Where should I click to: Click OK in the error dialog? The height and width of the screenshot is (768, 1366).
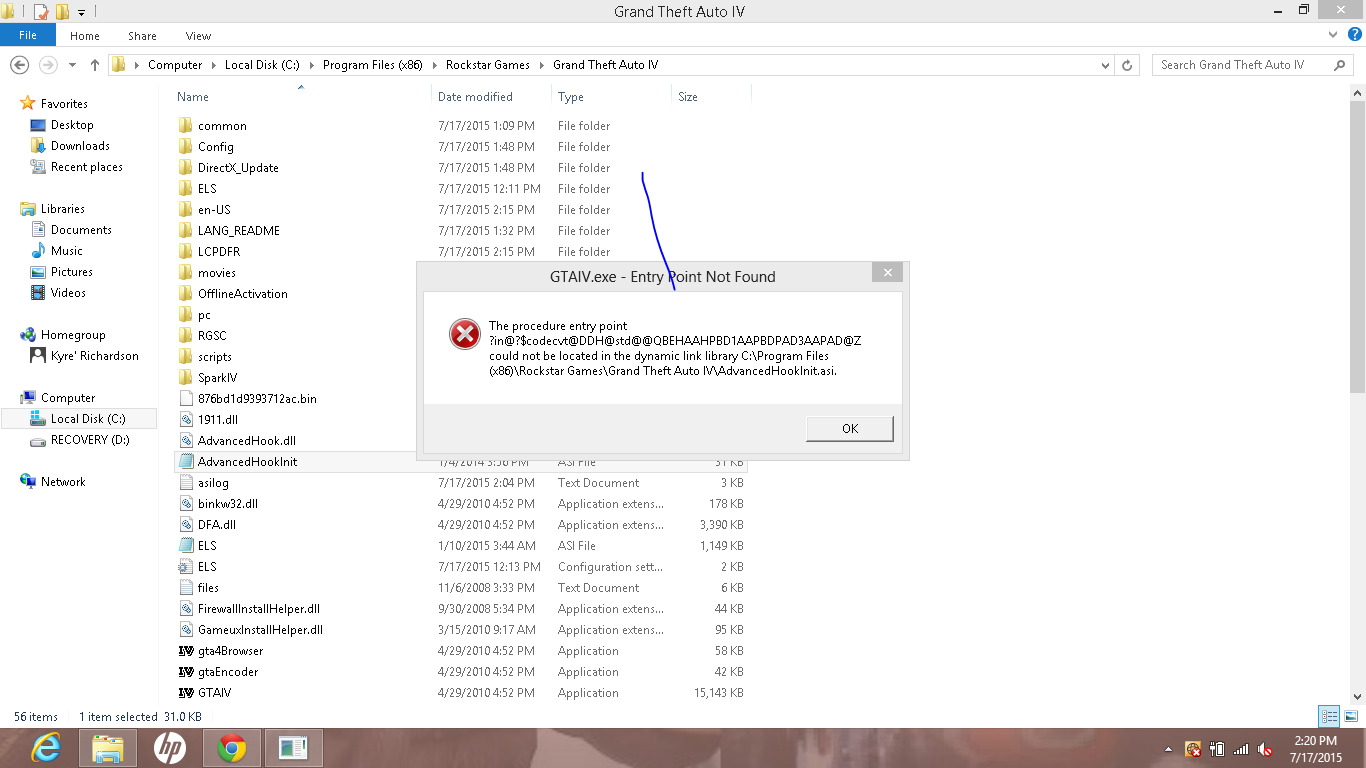click(849, 428)
